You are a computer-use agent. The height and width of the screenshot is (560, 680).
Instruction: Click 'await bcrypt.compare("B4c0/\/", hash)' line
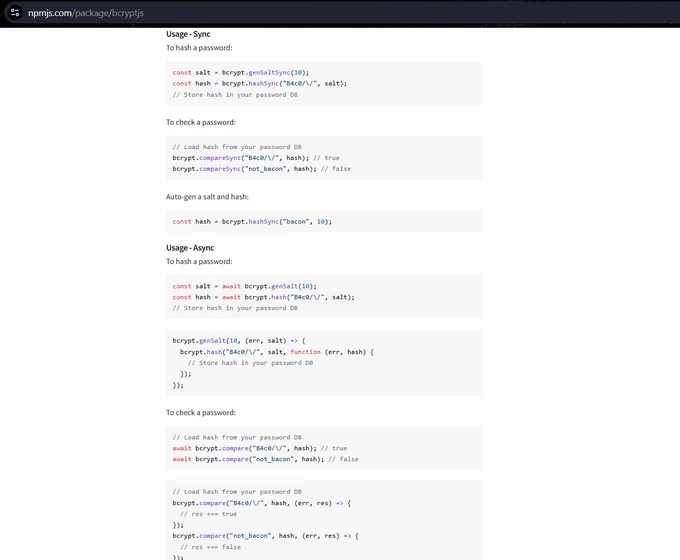(x=260, y=448)
